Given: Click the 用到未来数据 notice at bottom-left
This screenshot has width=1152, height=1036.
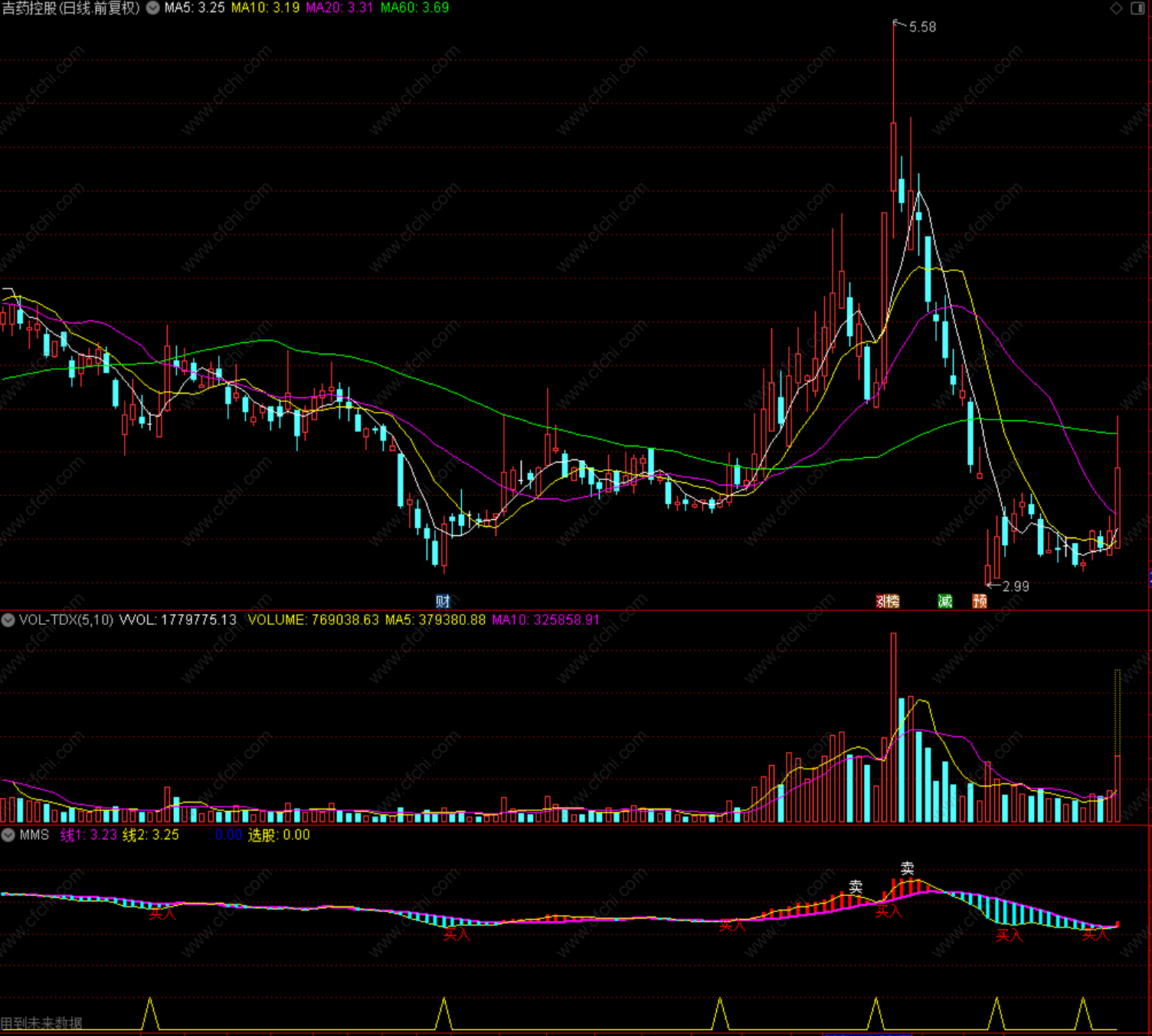Looking at the screenshot, I should point(41,1023).
